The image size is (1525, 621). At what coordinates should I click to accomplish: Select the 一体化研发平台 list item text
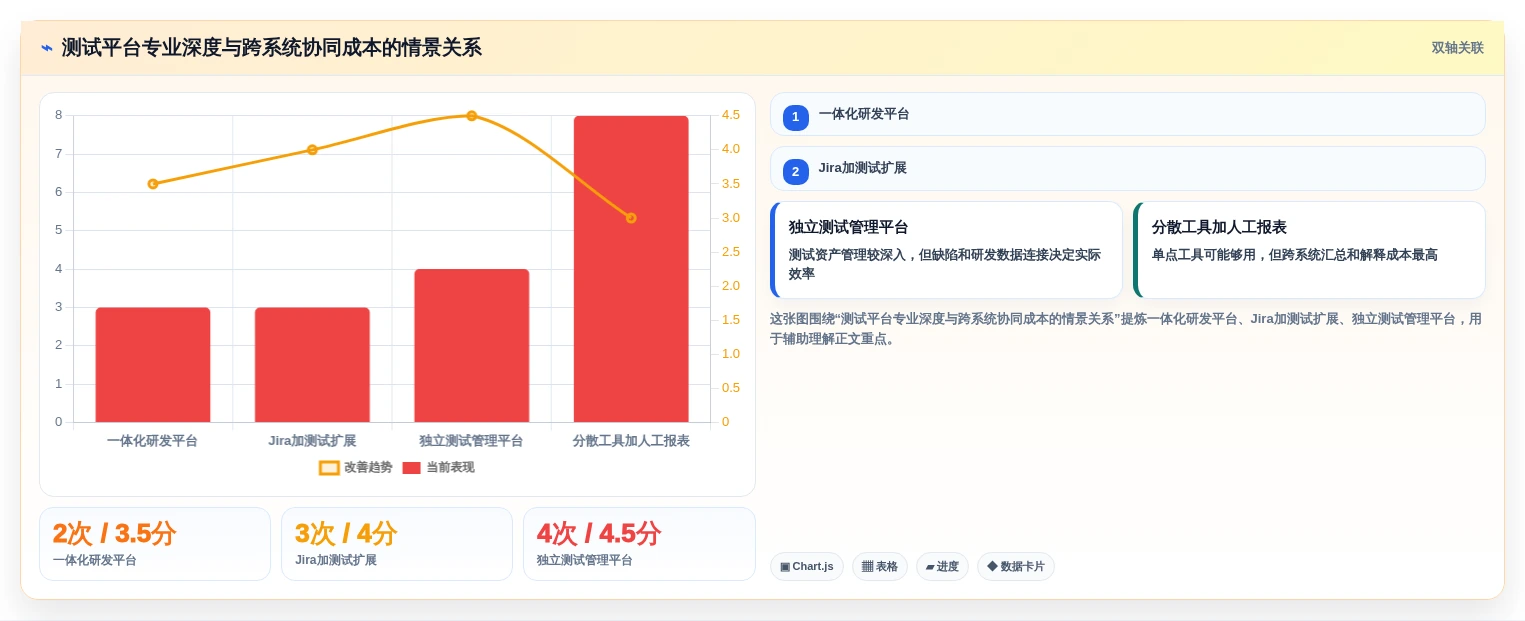point(864,114)
